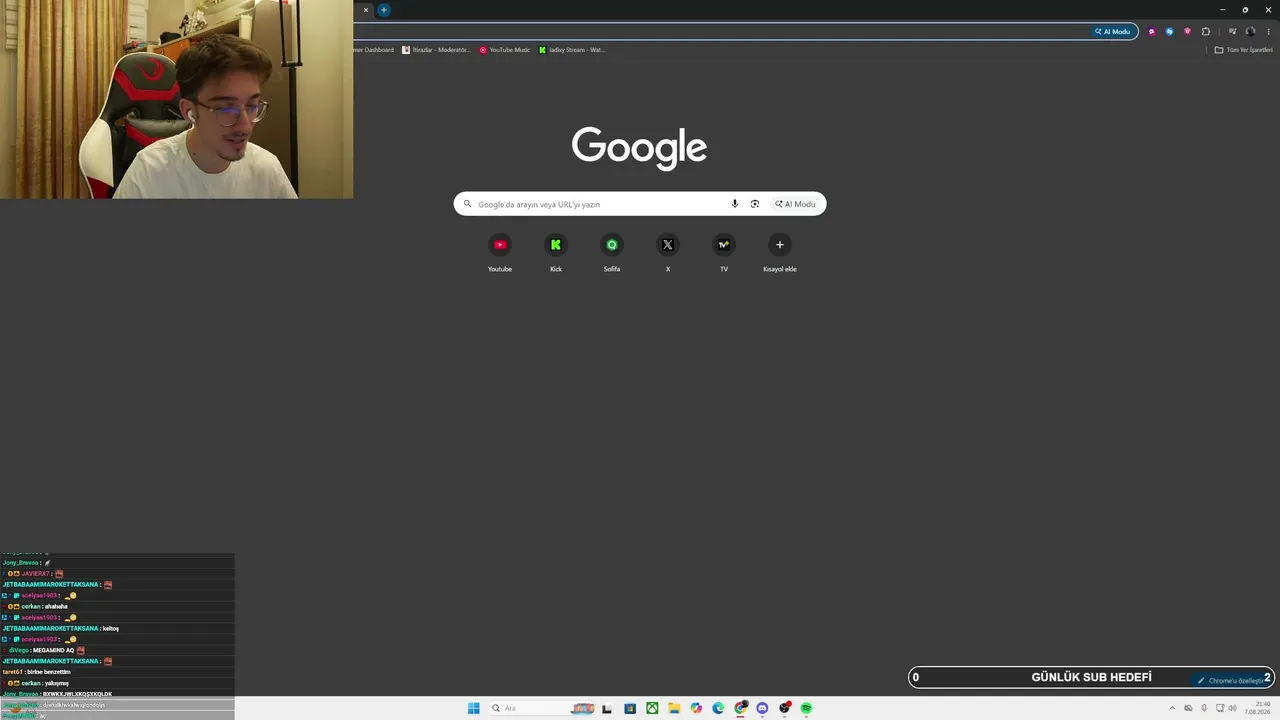
Task: Open the ladixy Stream bookmark
Action: pyautogui.click(x=572, y=50)
